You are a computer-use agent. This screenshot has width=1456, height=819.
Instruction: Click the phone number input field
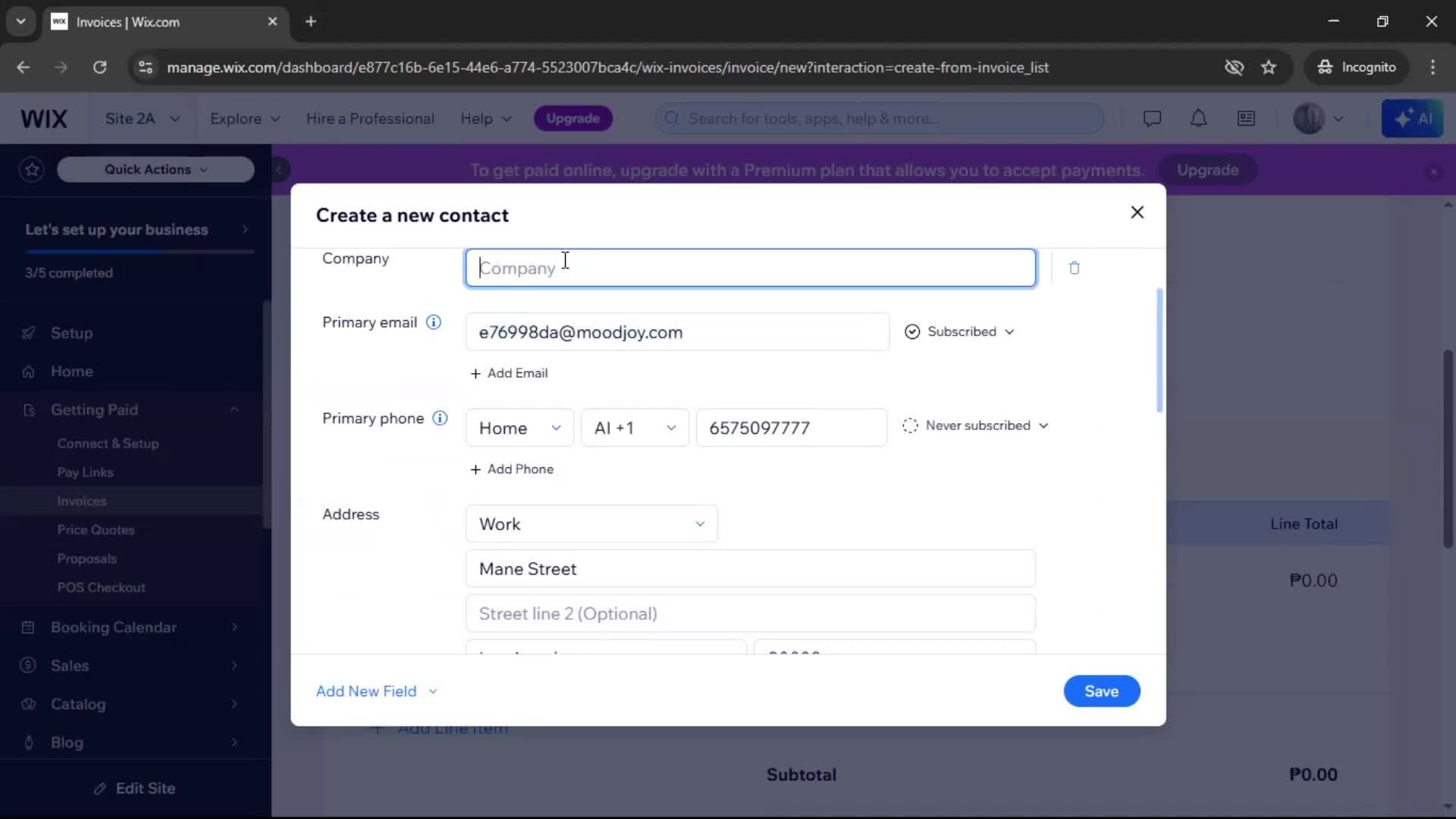(x=792, y=428)
